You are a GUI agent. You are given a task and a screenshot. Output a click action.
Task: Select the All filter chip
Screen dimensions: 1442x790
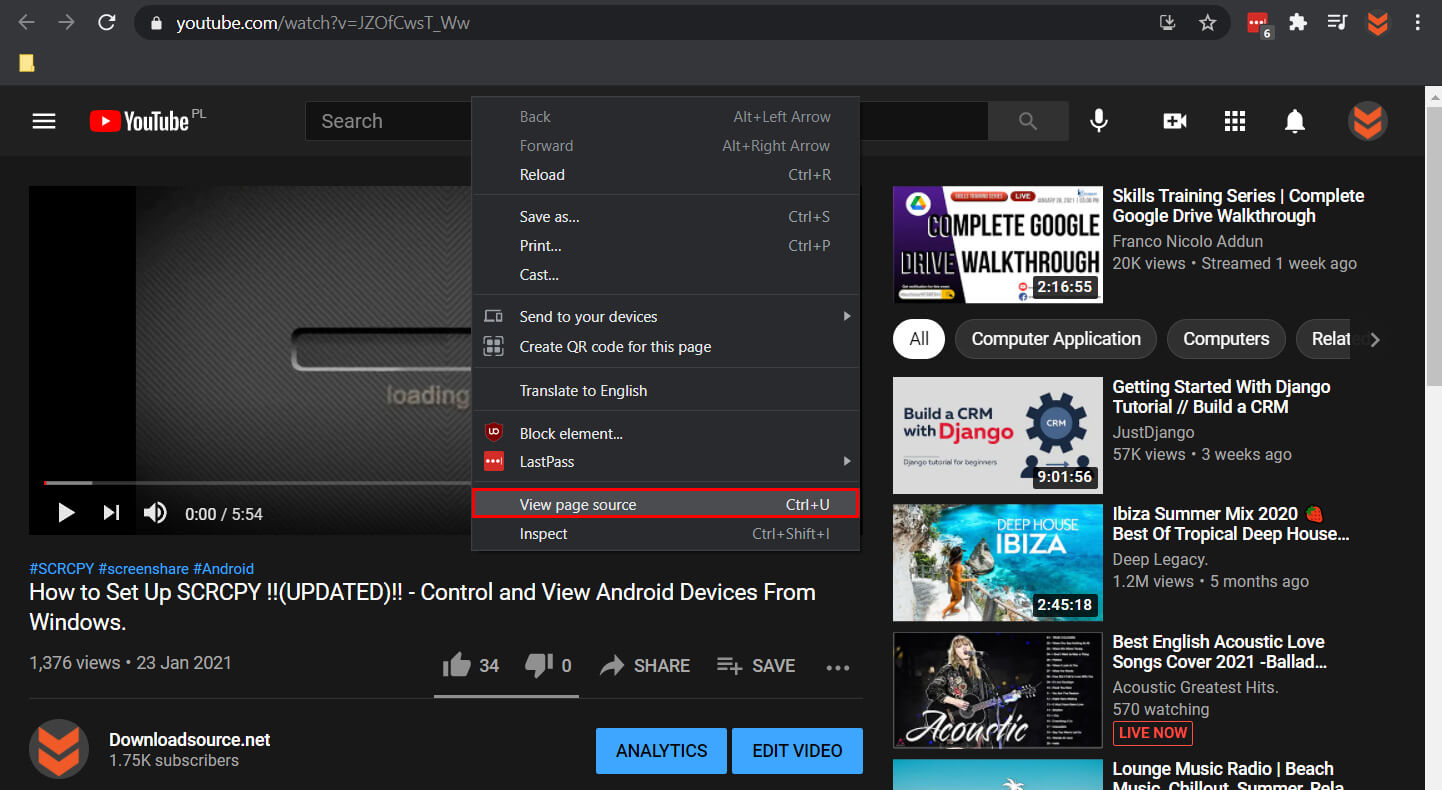[919, 339]
